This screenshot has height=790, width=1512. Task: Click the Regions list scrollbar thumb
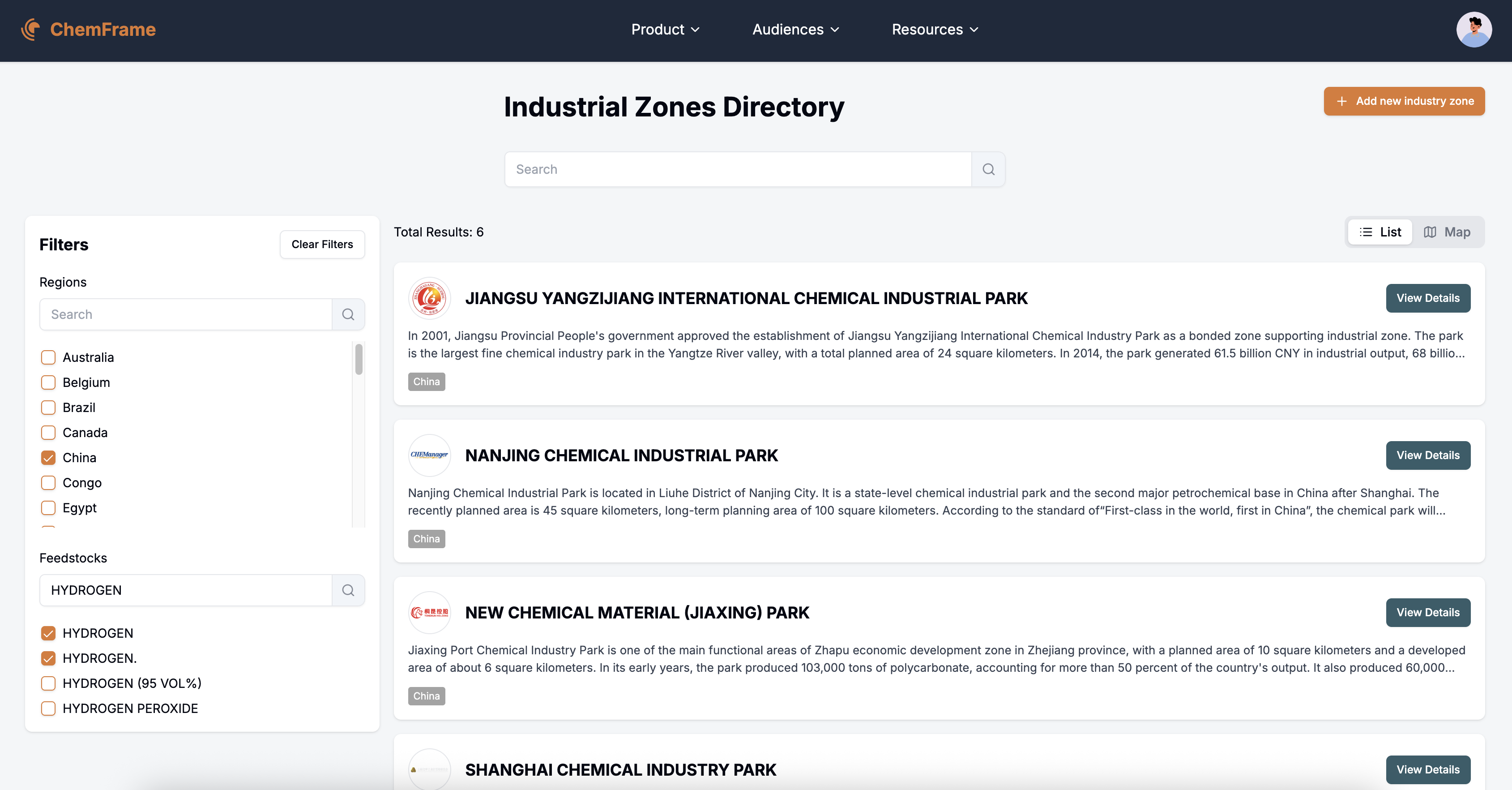click(359, 360)
